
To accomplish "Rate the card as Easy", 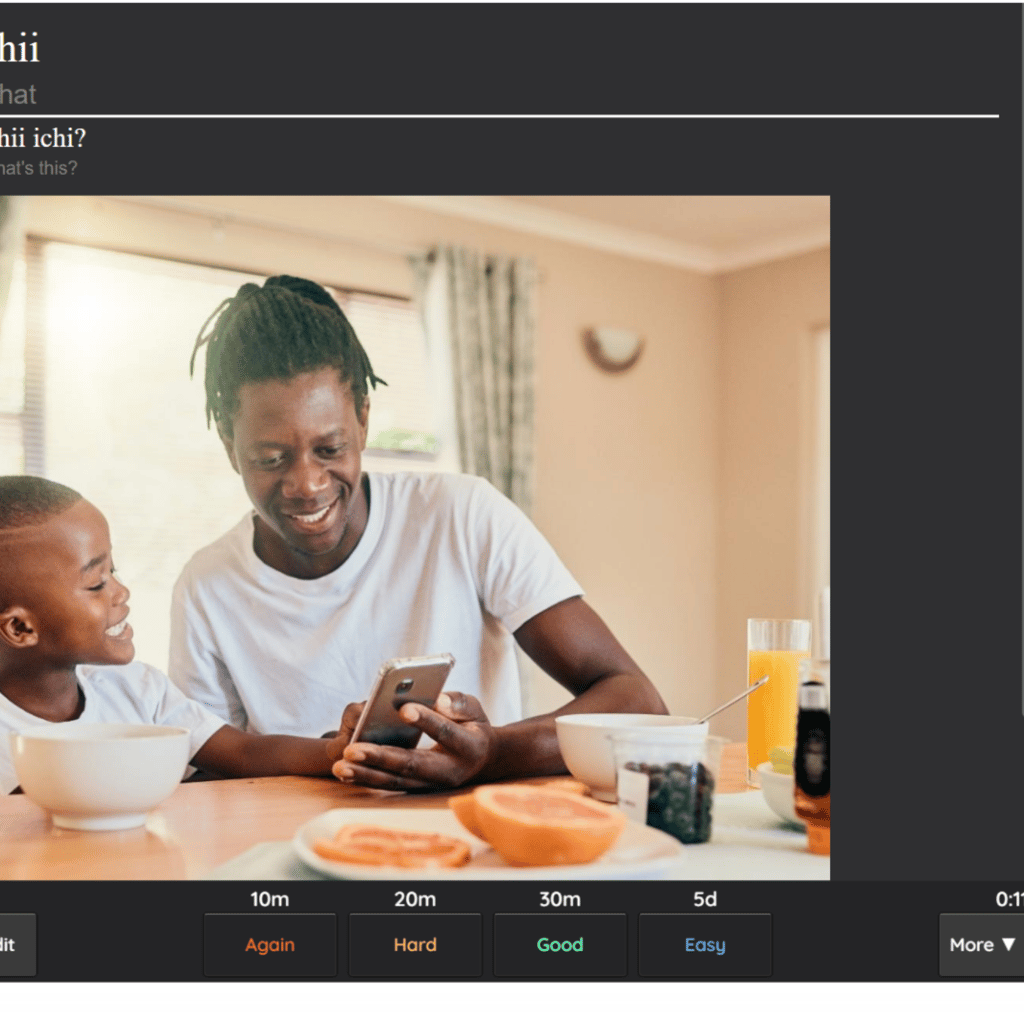I will (705, 944).
